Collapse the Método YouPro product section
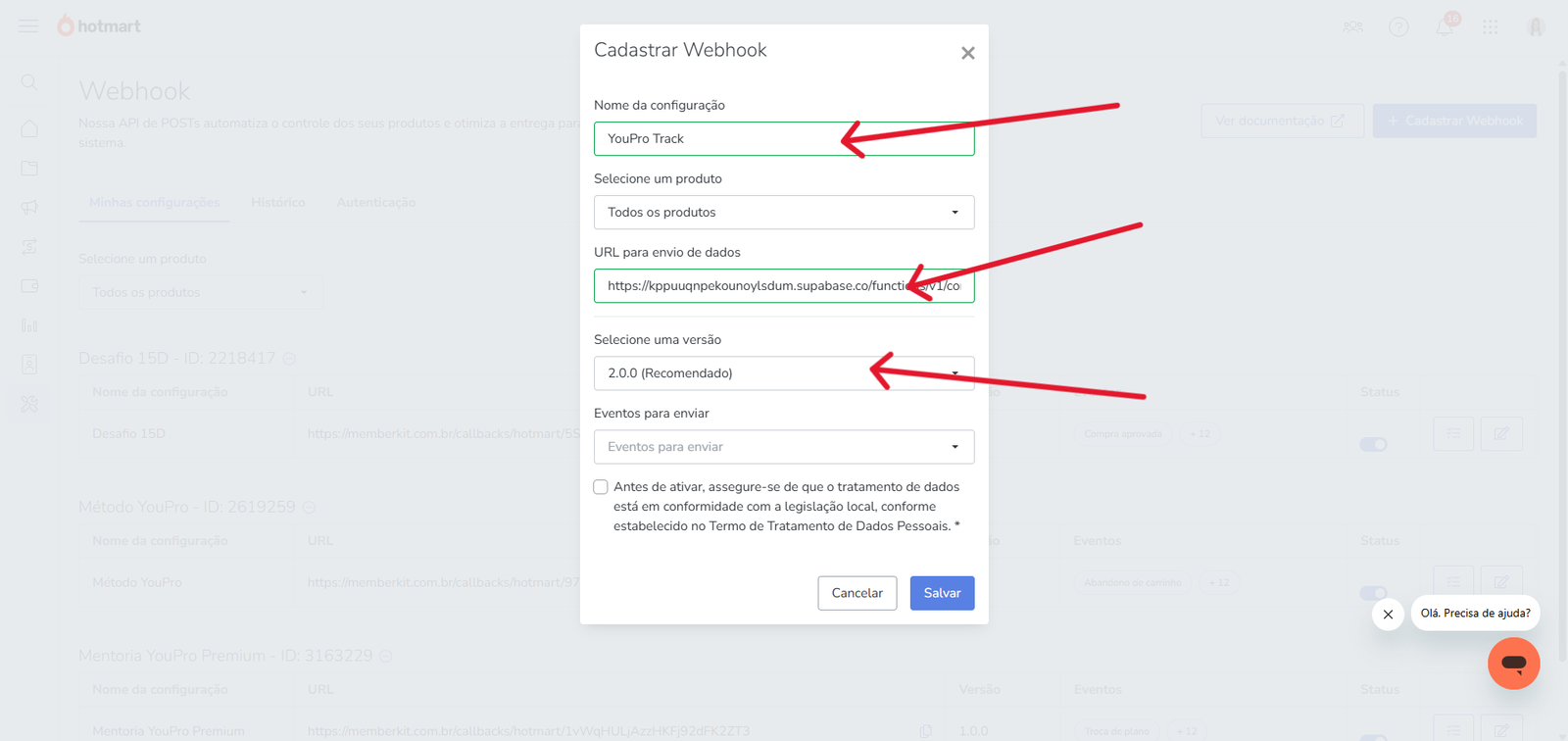The height and width of the screenshot is (741, 1568). 309,508
